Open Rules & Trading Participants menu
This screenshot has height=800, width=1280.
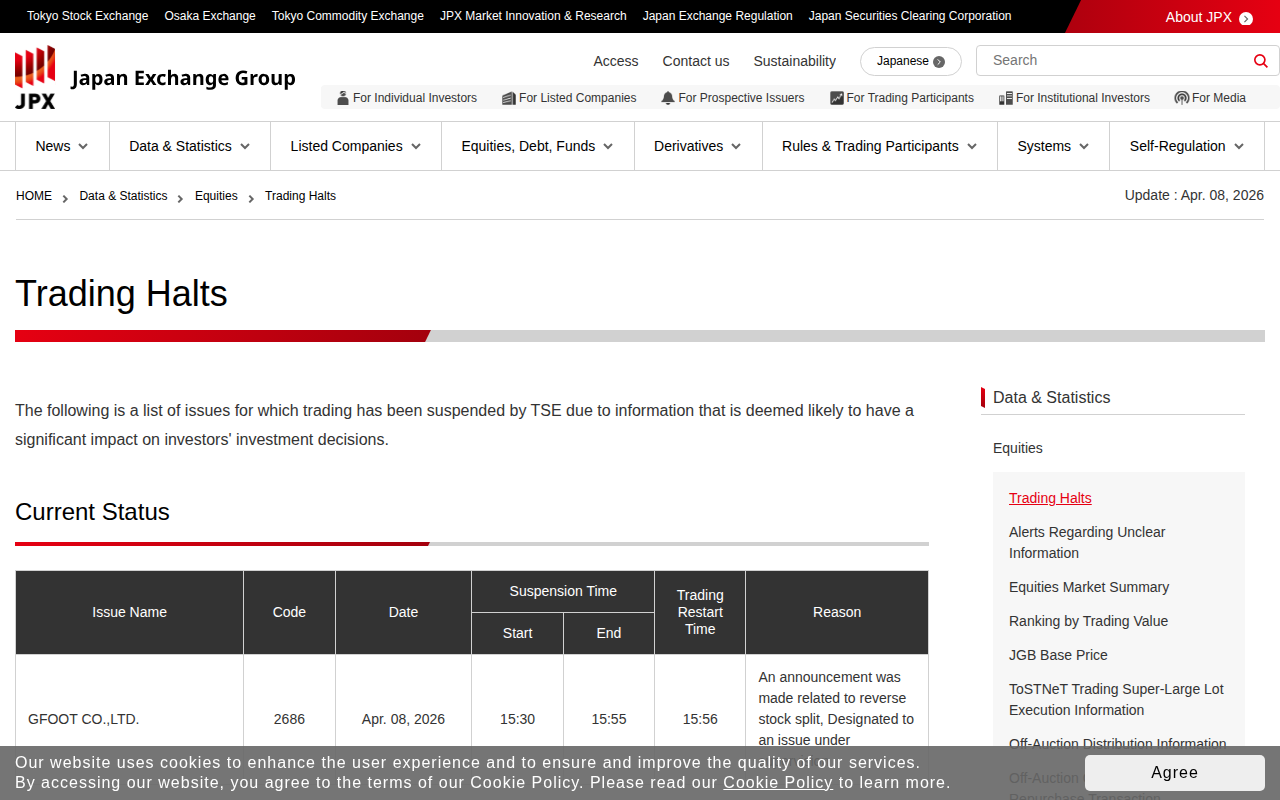coord(879,146)
